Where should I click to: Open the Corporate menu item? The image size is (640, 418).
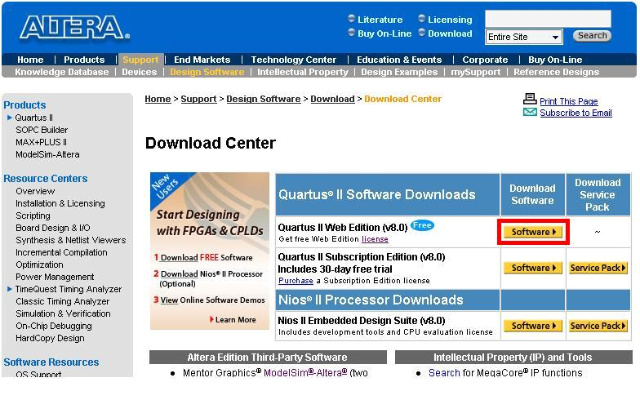tap(485, 60)
